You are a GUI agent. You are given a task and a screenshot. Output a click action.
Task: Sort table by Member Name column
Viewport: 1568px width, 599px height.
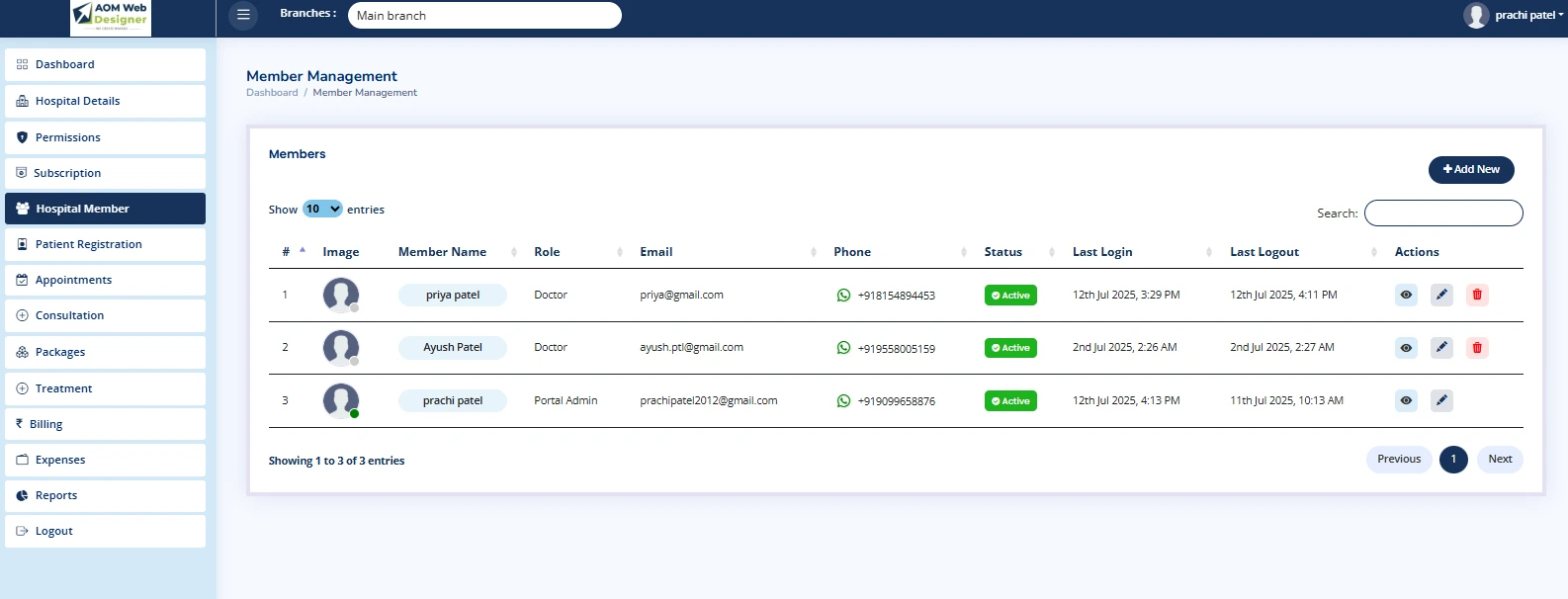point(442,252)
